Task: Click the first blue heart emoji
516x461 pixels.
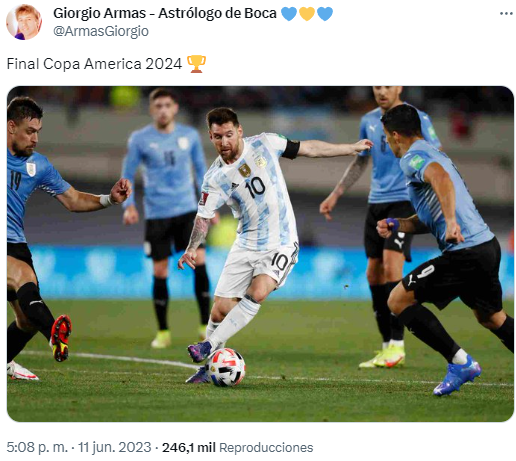Action: click(289, 14)
